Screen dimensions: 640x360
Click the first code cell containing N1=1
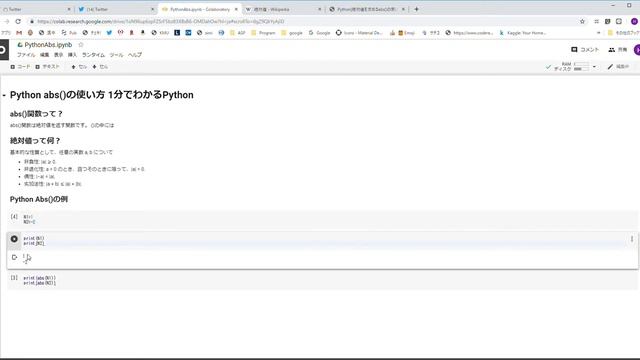pyautogui.click(x=322, y=220)
